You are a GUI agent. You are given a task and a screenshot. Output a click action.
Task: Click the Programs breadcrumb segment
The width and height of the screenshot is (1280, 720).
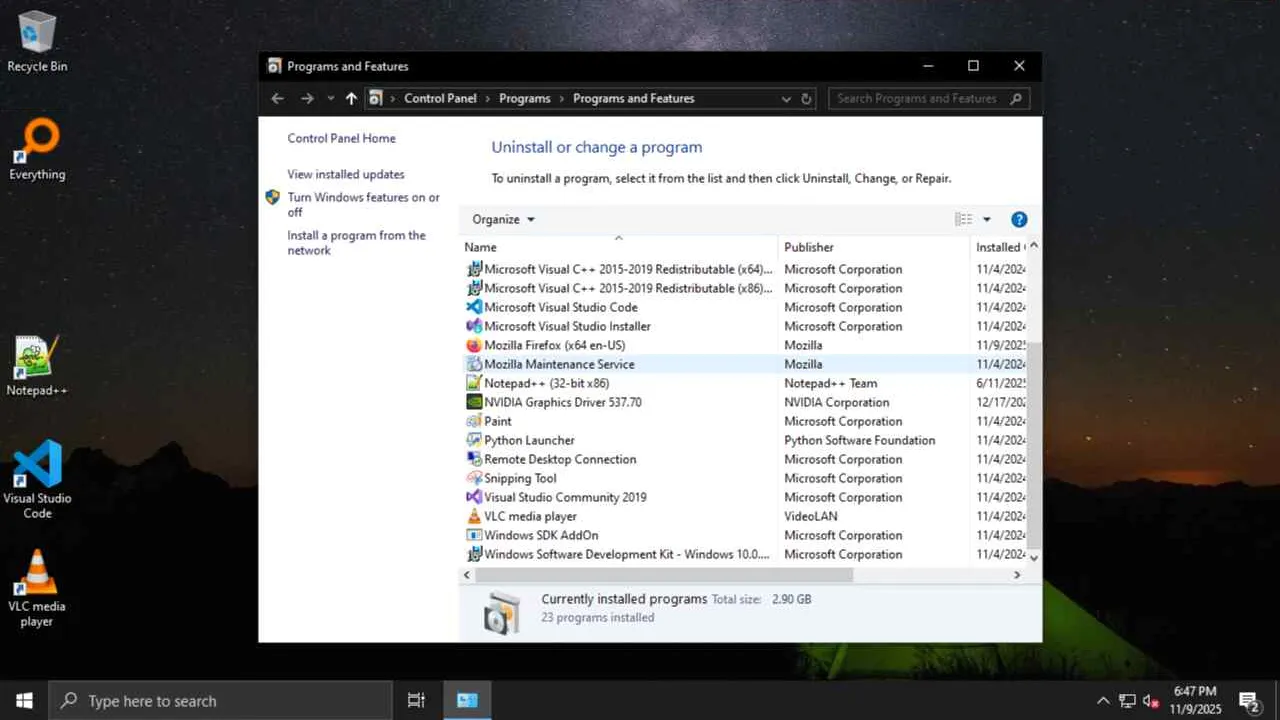pos(525,98)
